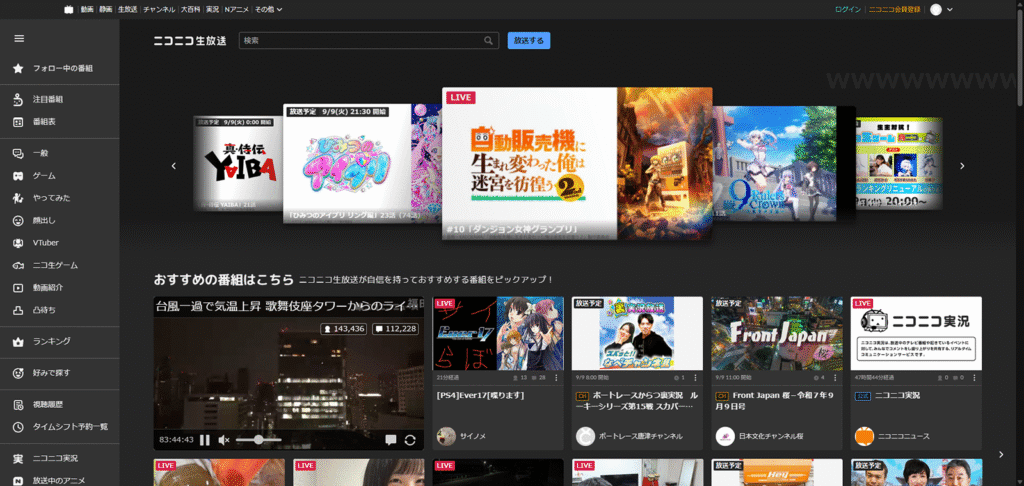This screenshot has height=486, width=1024.
Task: Click the 顔出し face icon
Action: tap(18, 221)
